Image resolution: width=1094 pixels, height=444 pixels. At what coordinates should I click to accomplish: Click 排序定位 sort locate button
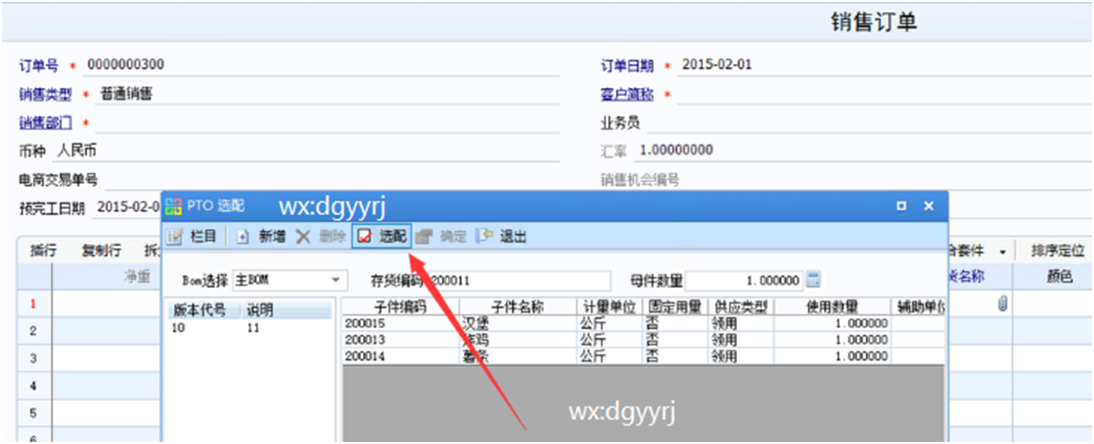pyautogui.click(x=1058, y=251)
